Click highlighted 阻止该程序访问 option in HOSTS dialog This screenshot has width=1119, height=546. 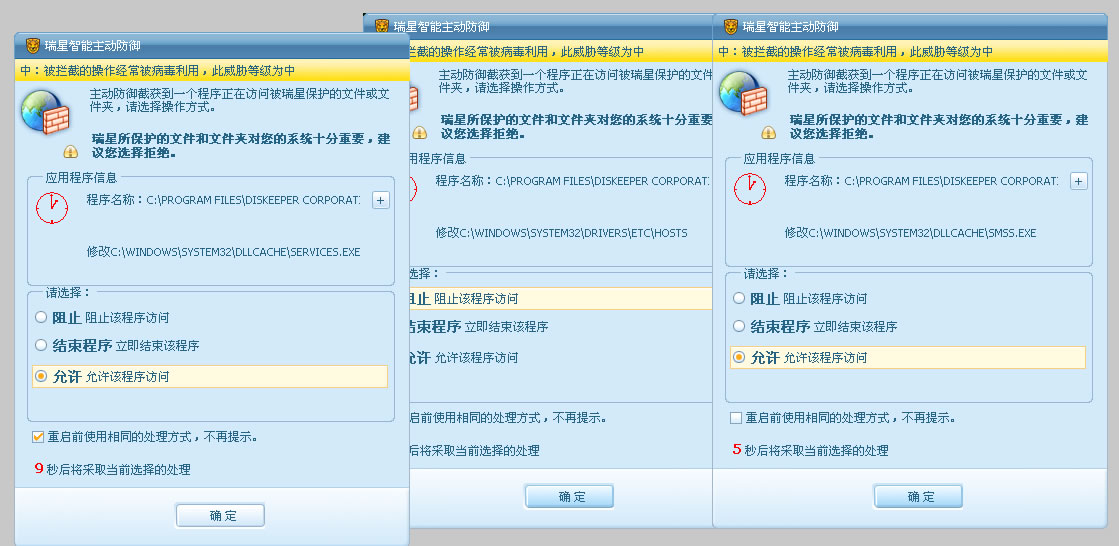[x=560, y=298]
